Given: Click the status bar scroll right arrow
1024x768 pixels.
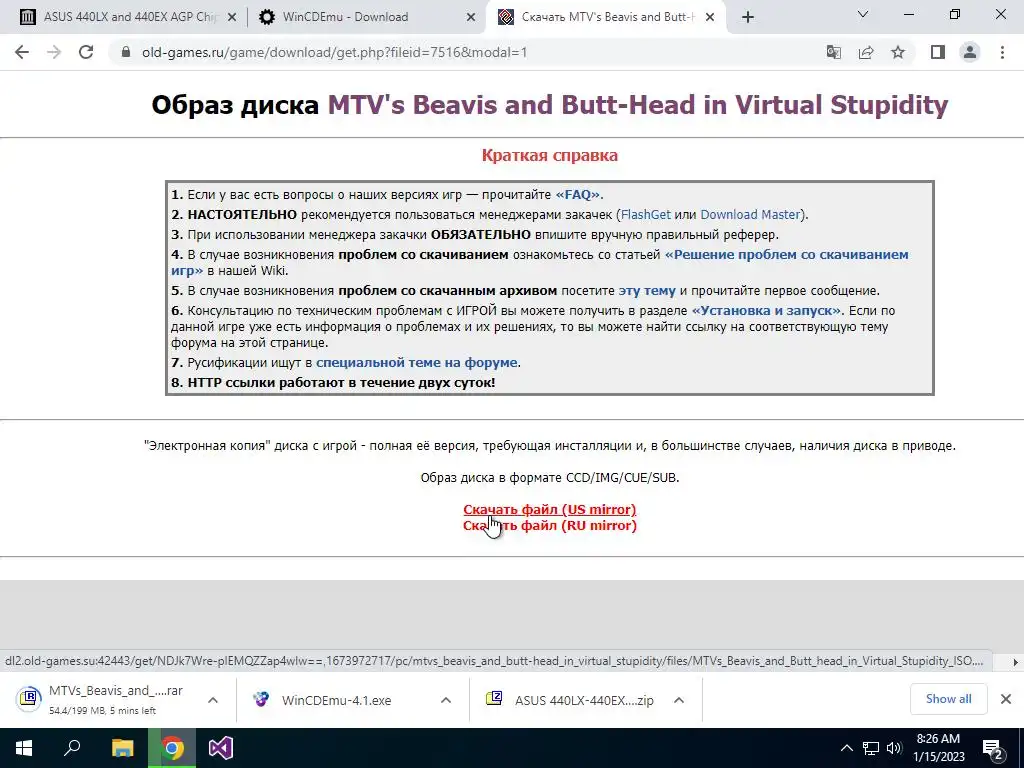Looking at the screenshot, I should tap(1016, 662).
